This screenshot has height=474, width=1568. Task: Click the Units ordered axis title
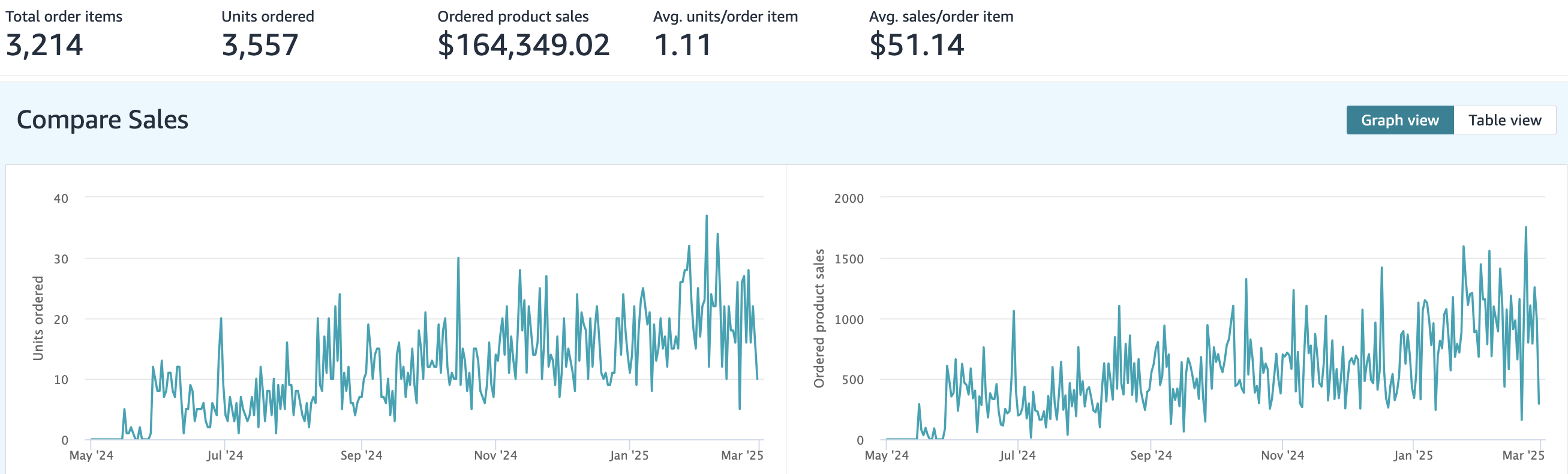coord(38,318)
